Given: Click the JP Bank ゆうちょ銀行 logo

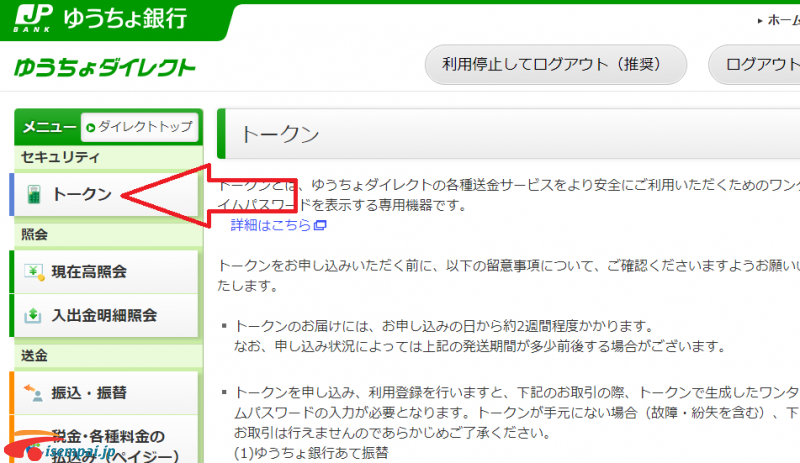Looking at the screenshot, I should 101,18.
